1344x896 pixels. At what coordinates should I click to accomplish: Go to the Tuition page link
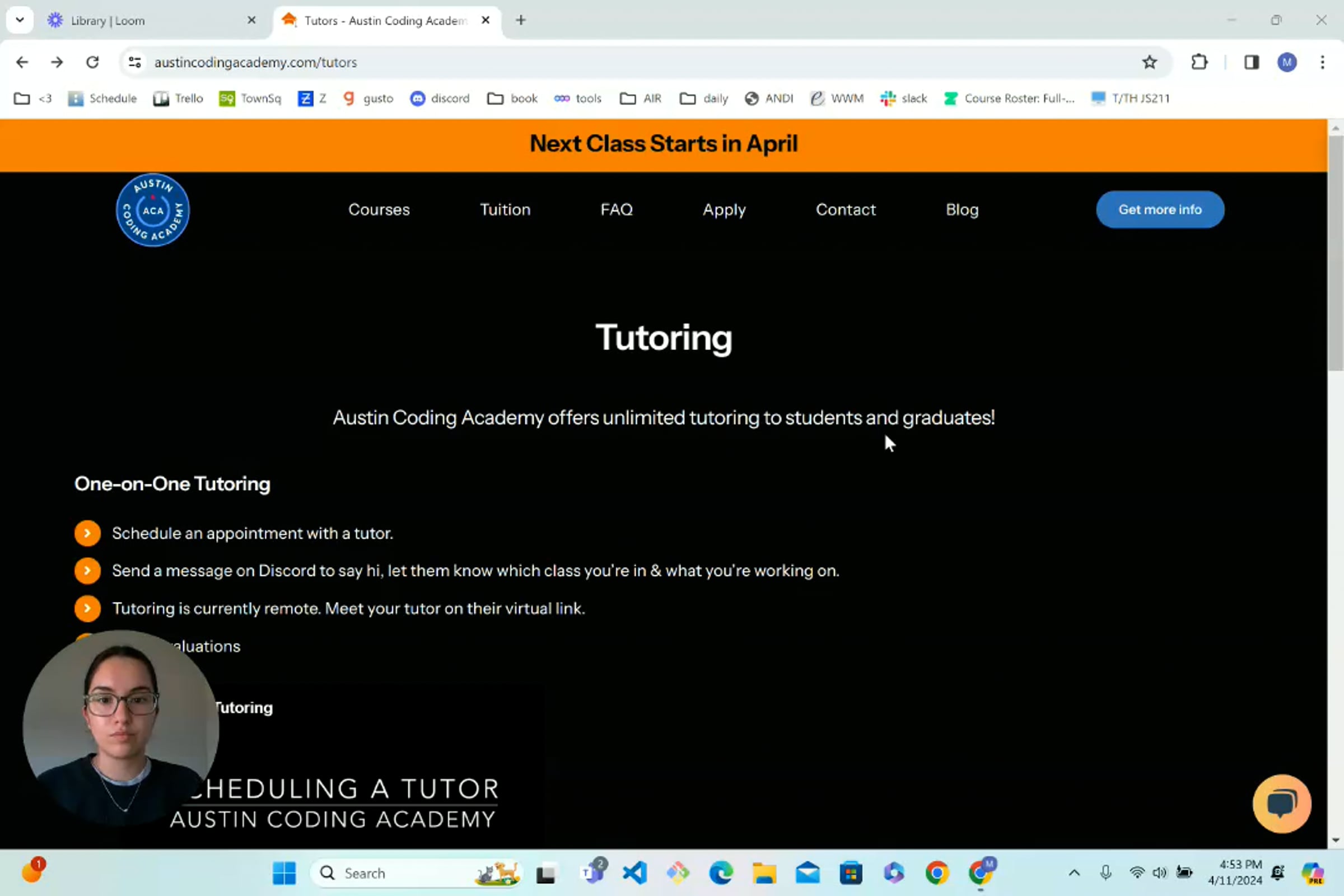click(505, 209)
